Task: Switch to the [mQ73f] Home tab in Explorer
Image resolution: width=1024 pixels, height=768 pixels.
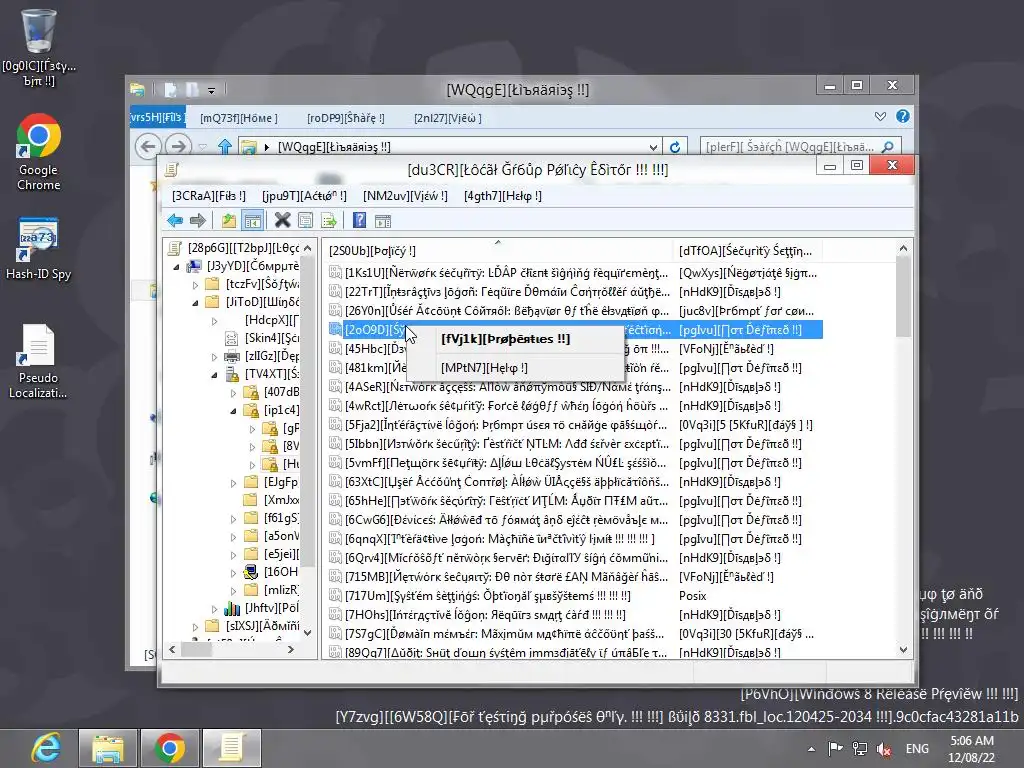Action: 239,118
